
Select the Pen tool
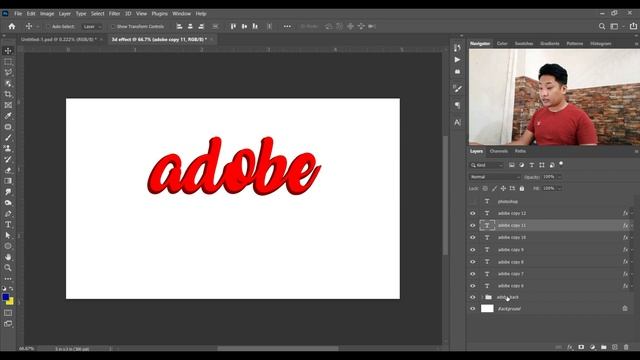(x=8, y=213)
